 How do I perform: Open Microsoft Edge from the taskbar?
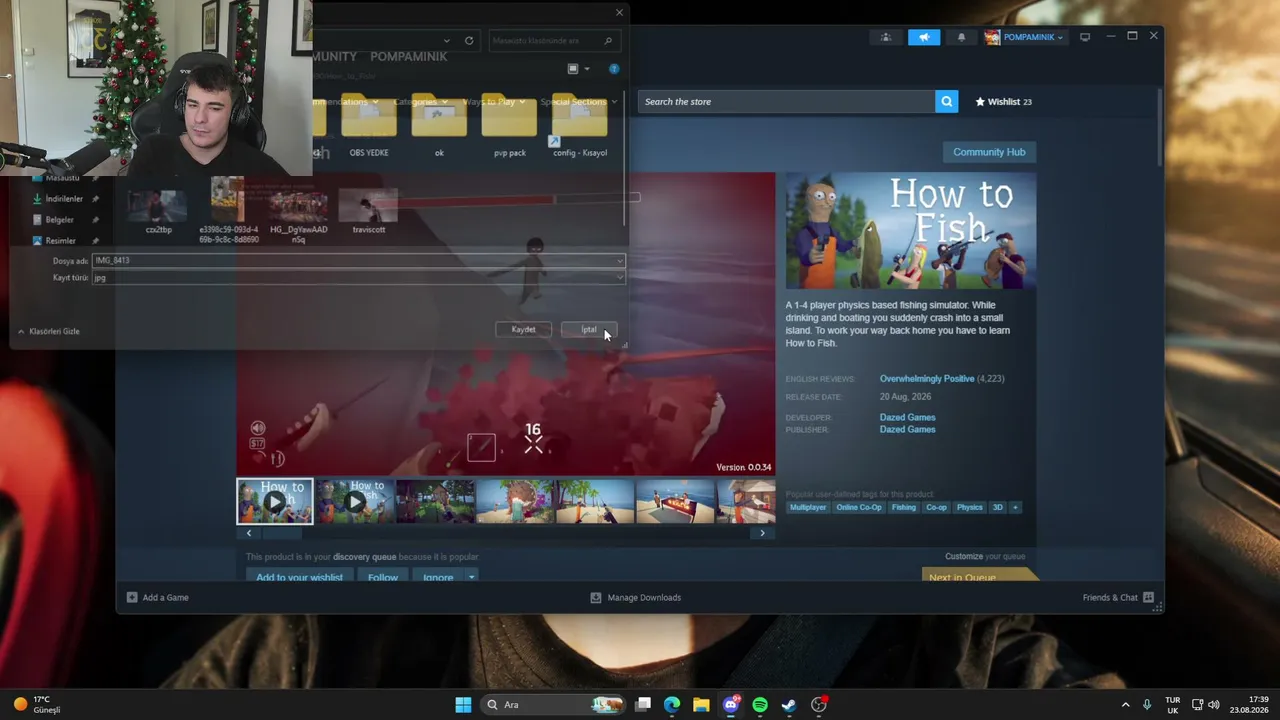(x=672, y=705)
